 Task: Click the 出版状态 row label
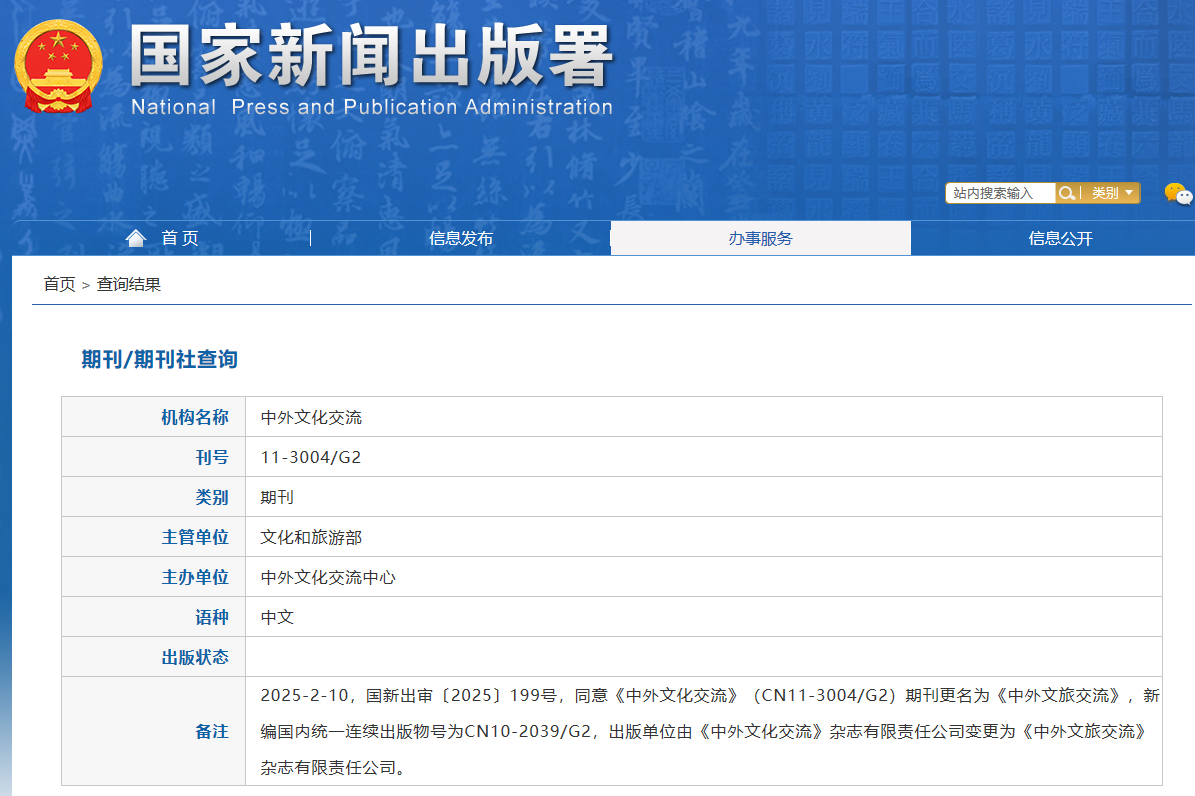(194, 657)
